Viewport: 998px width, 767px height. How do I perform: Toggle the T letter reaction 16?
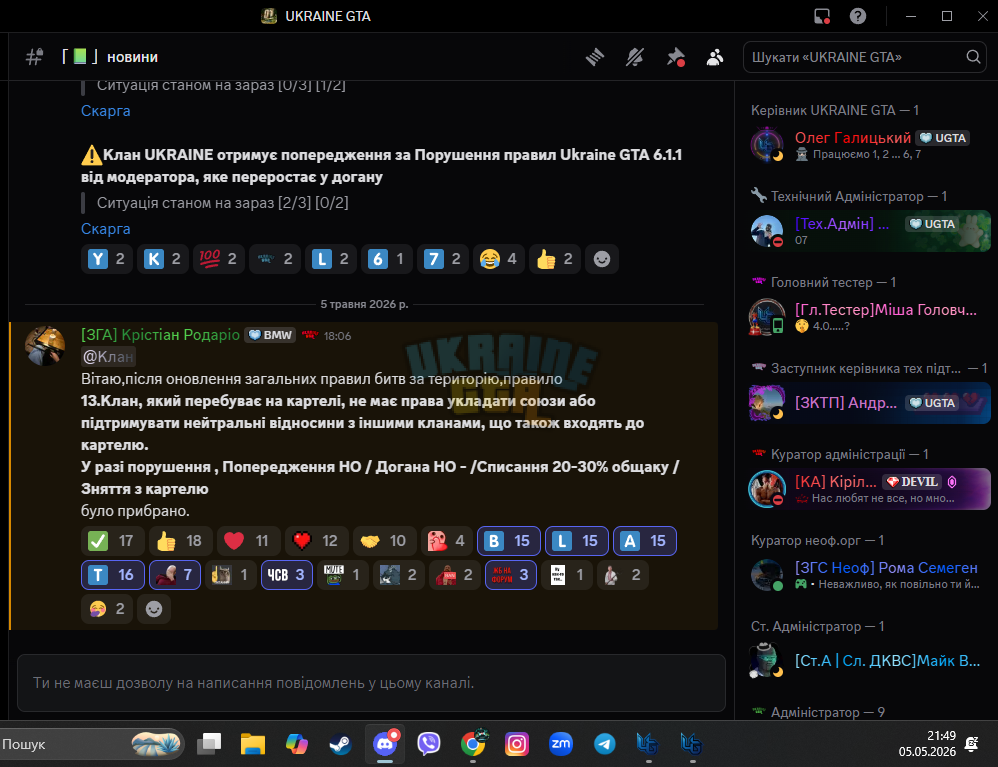tap(113, 575)
